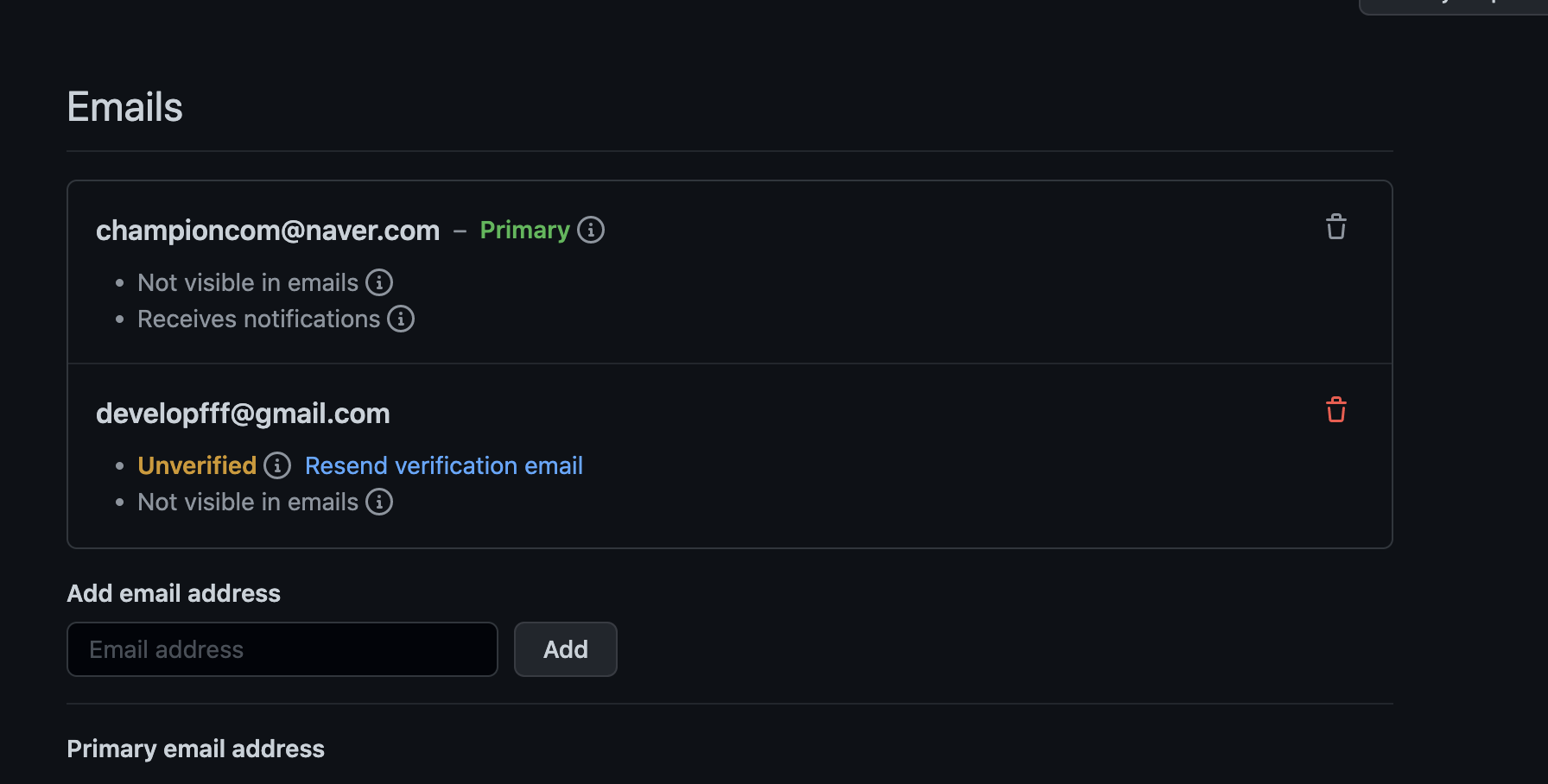Click info icon after first Not visible in emails

pyautogui.click(x=379, y=282)
